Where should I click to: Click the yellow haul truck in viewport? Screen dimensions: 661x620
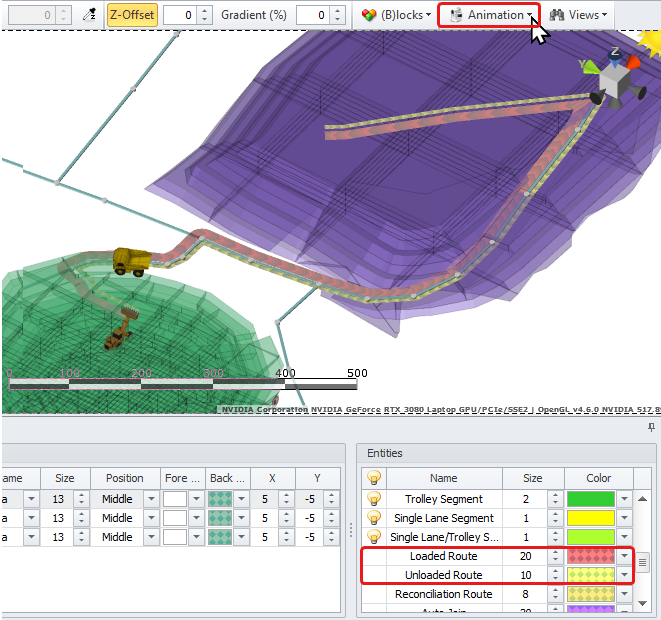tap(132, 261)
